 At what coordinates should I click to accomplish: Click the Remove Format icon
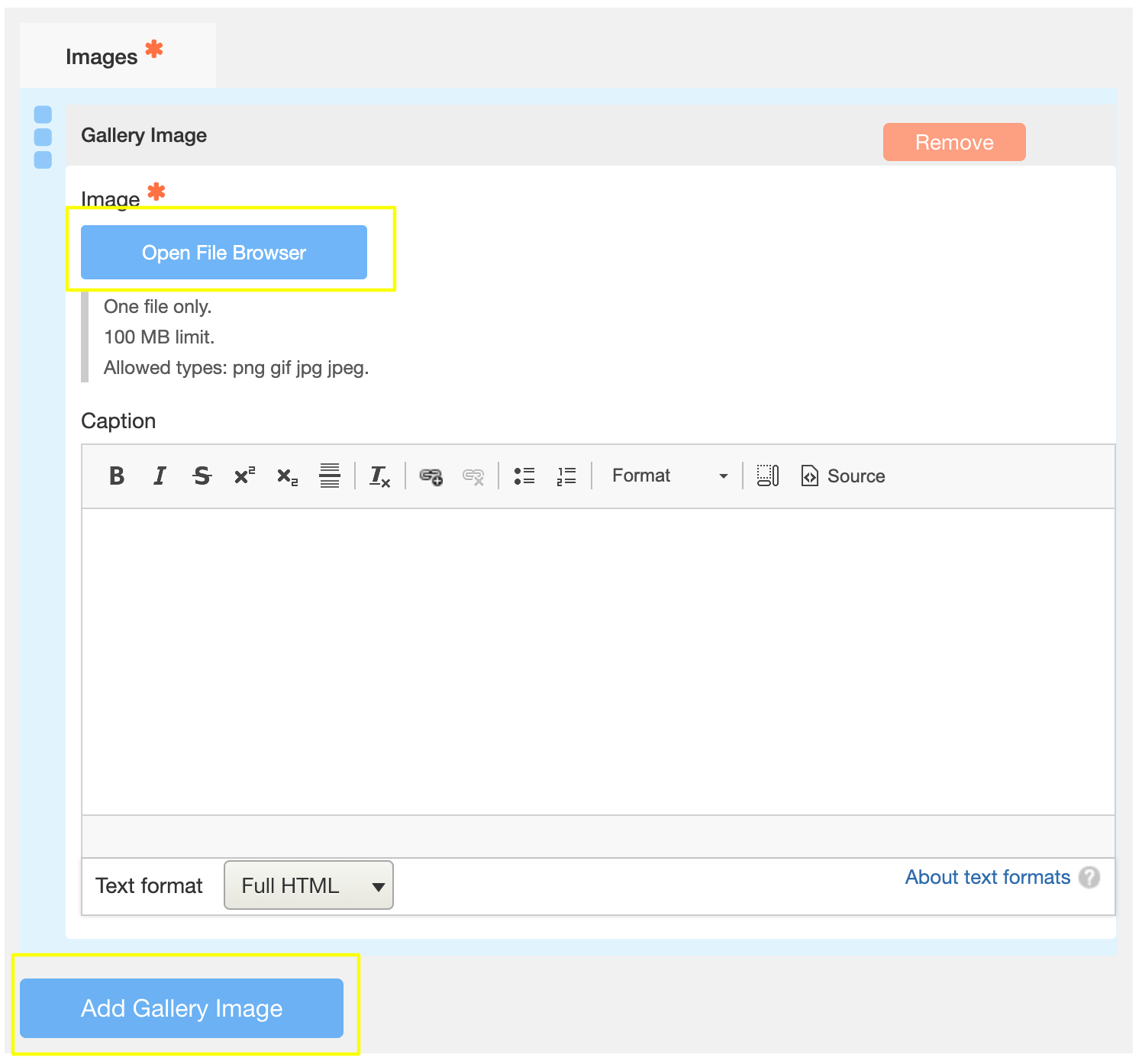click(x=379, y=476)
